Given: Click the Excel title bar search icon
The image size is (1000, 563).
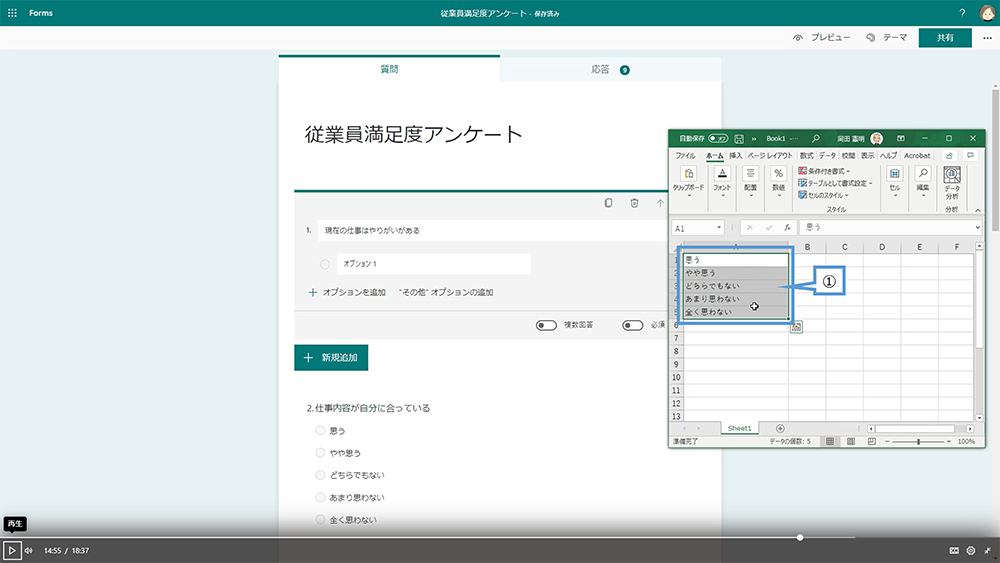Looking at the screenshot, I should (815, 138).
